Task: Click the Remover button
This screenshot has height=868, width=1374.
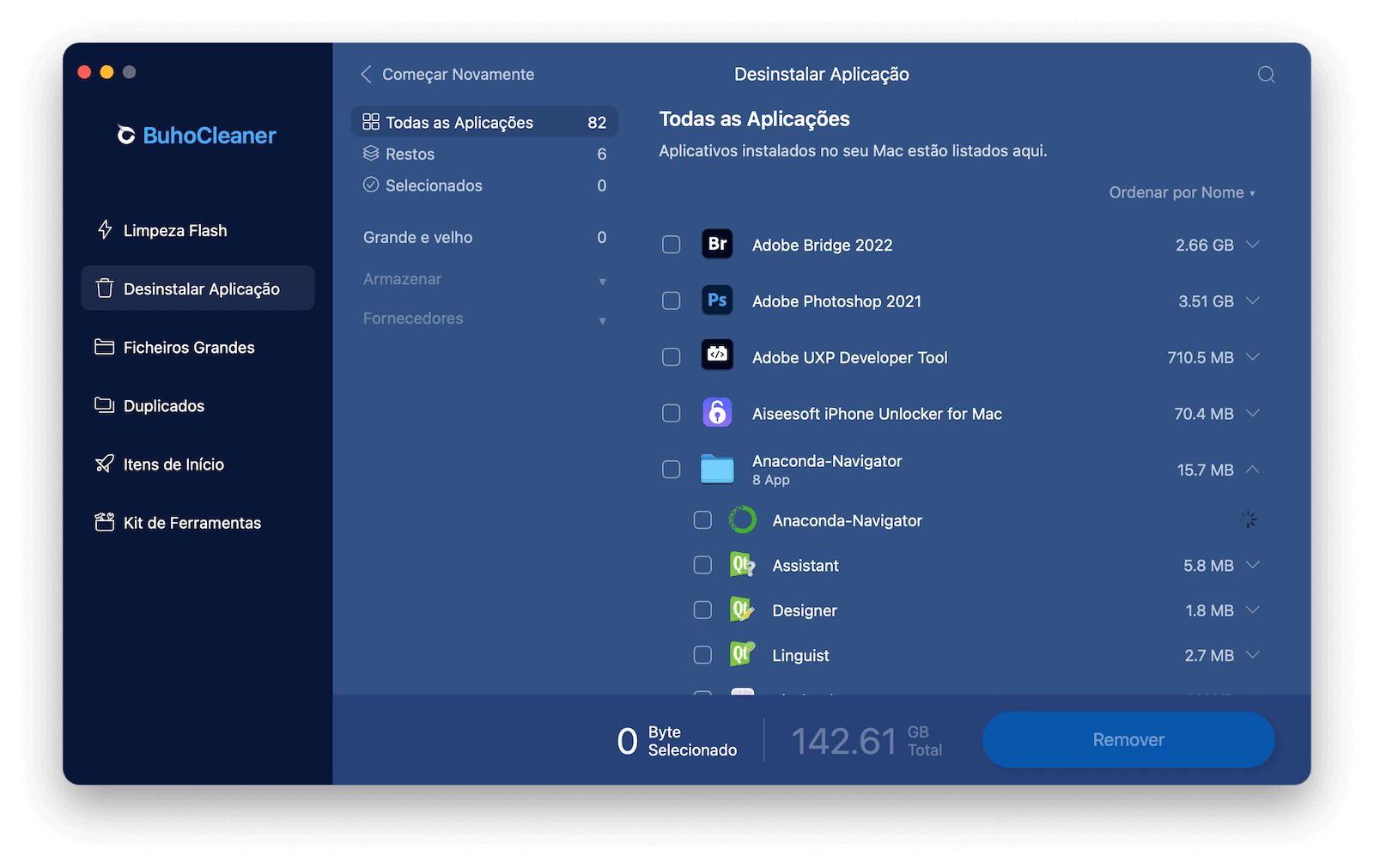Action: pos(1128,739)
